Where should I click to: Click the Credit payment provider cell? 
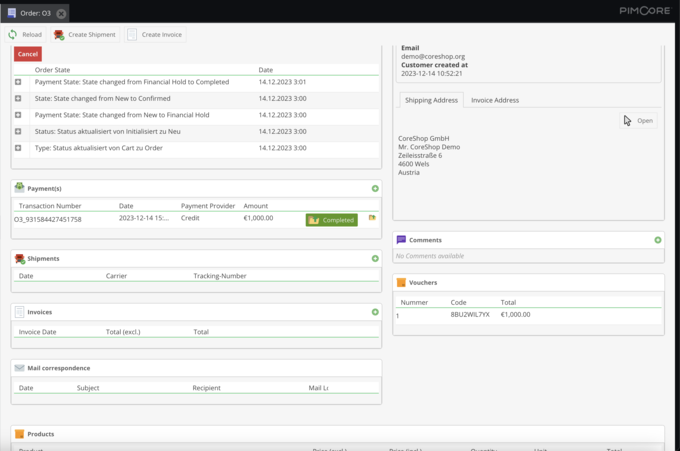point(190,218)
